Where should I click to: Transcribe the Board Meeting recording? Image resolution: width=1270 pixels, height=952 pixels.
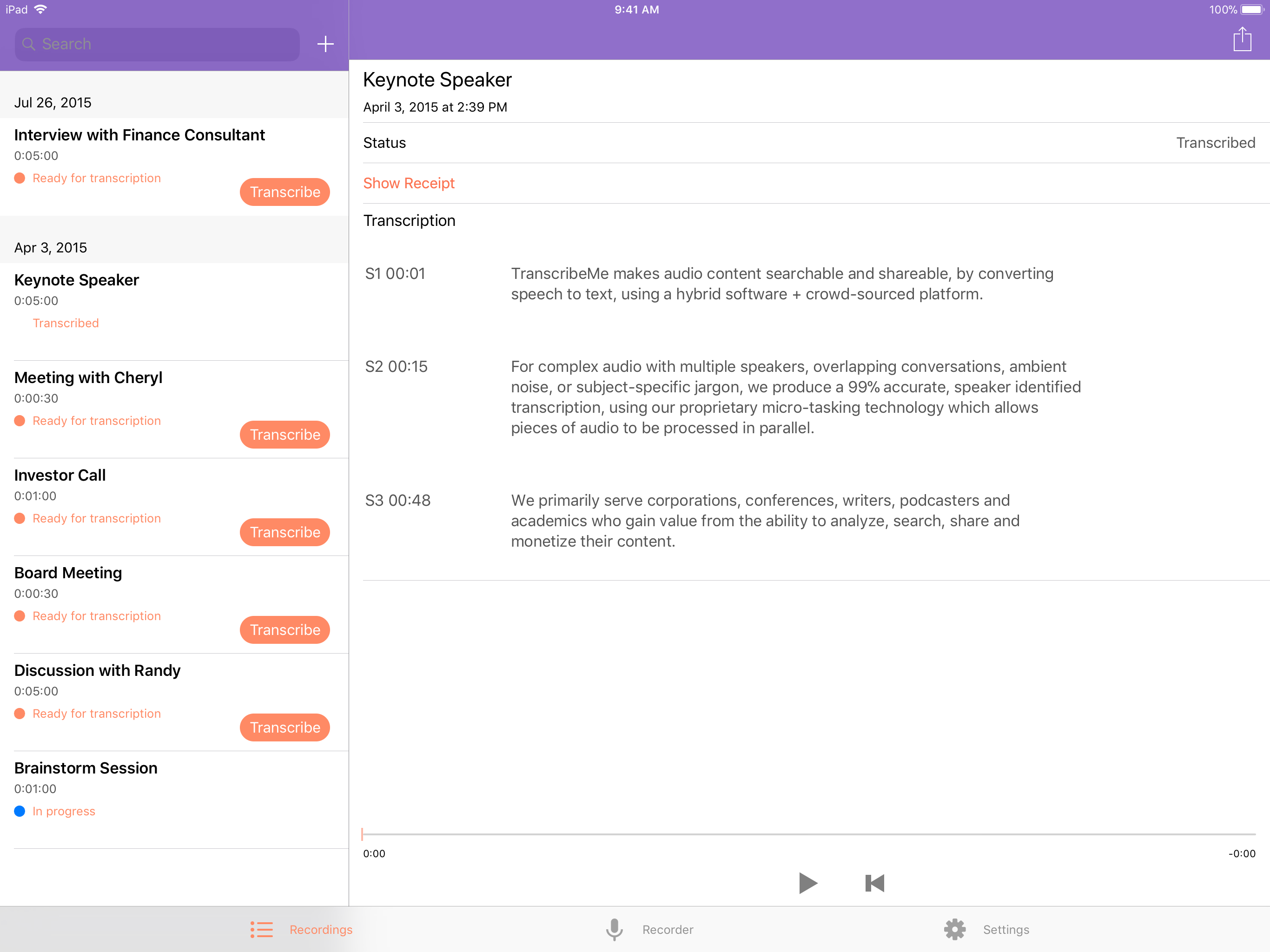pos(285,630)
